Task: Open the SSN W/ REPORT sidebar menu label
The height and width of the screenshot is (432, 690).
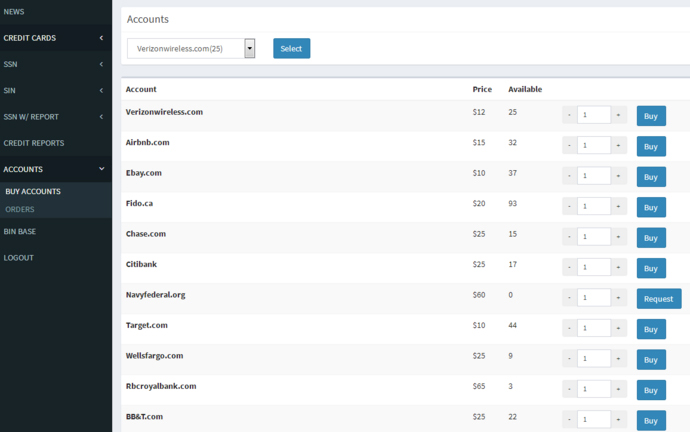Action: click(x=31, y=117)
